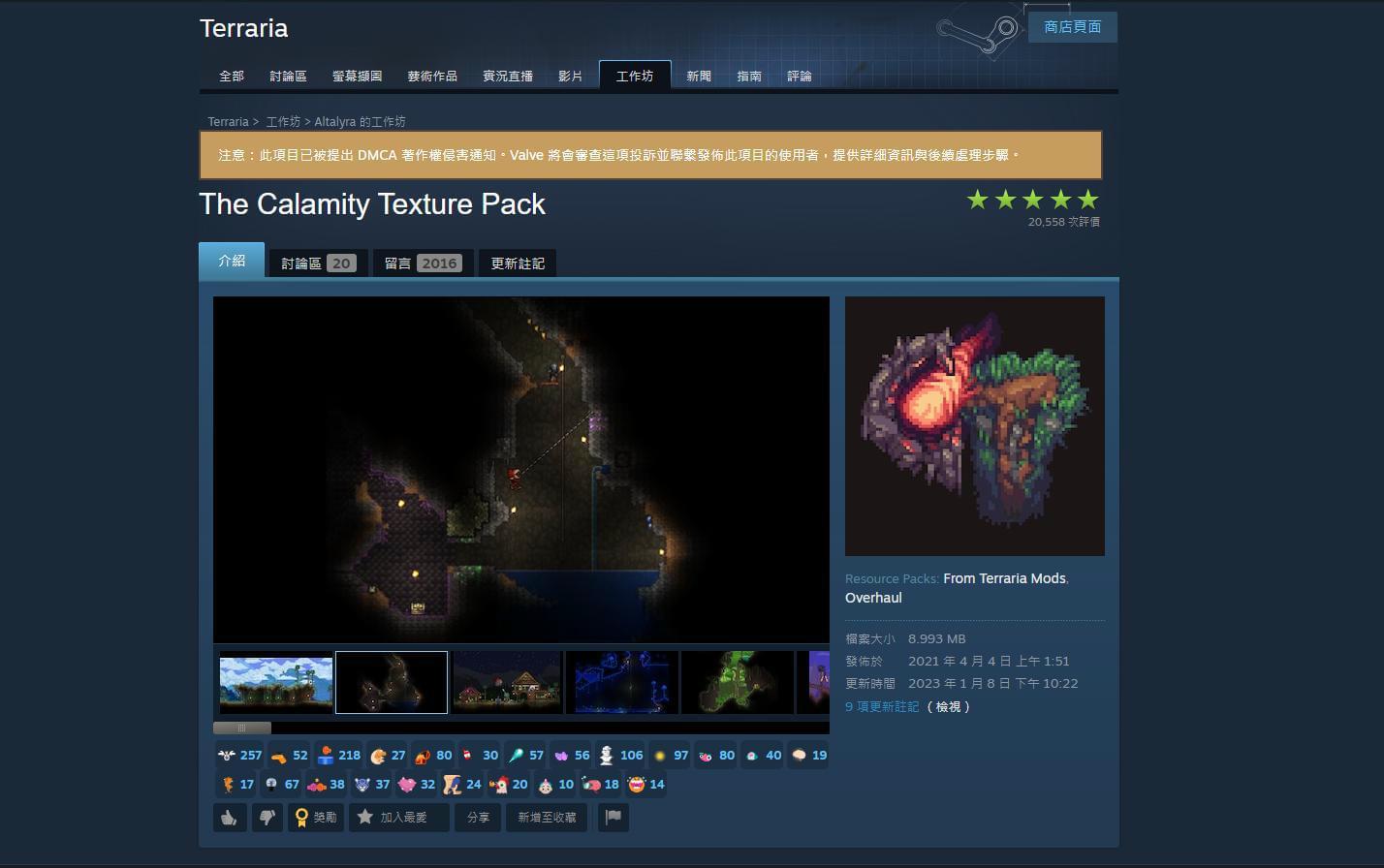Select the treasure award with count 218
This screenshot has height=868, width=1384.
click(338, 756)
